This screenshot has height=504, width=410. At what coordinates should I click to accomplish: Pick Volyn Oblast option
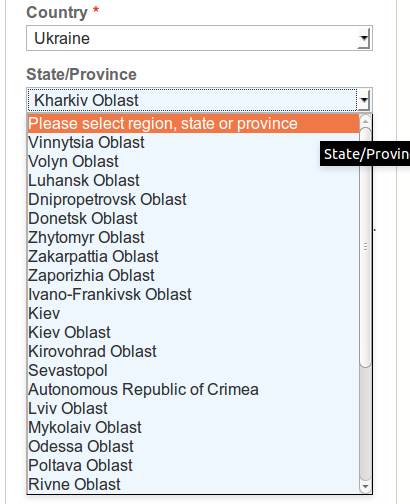[x=193, y=162]
